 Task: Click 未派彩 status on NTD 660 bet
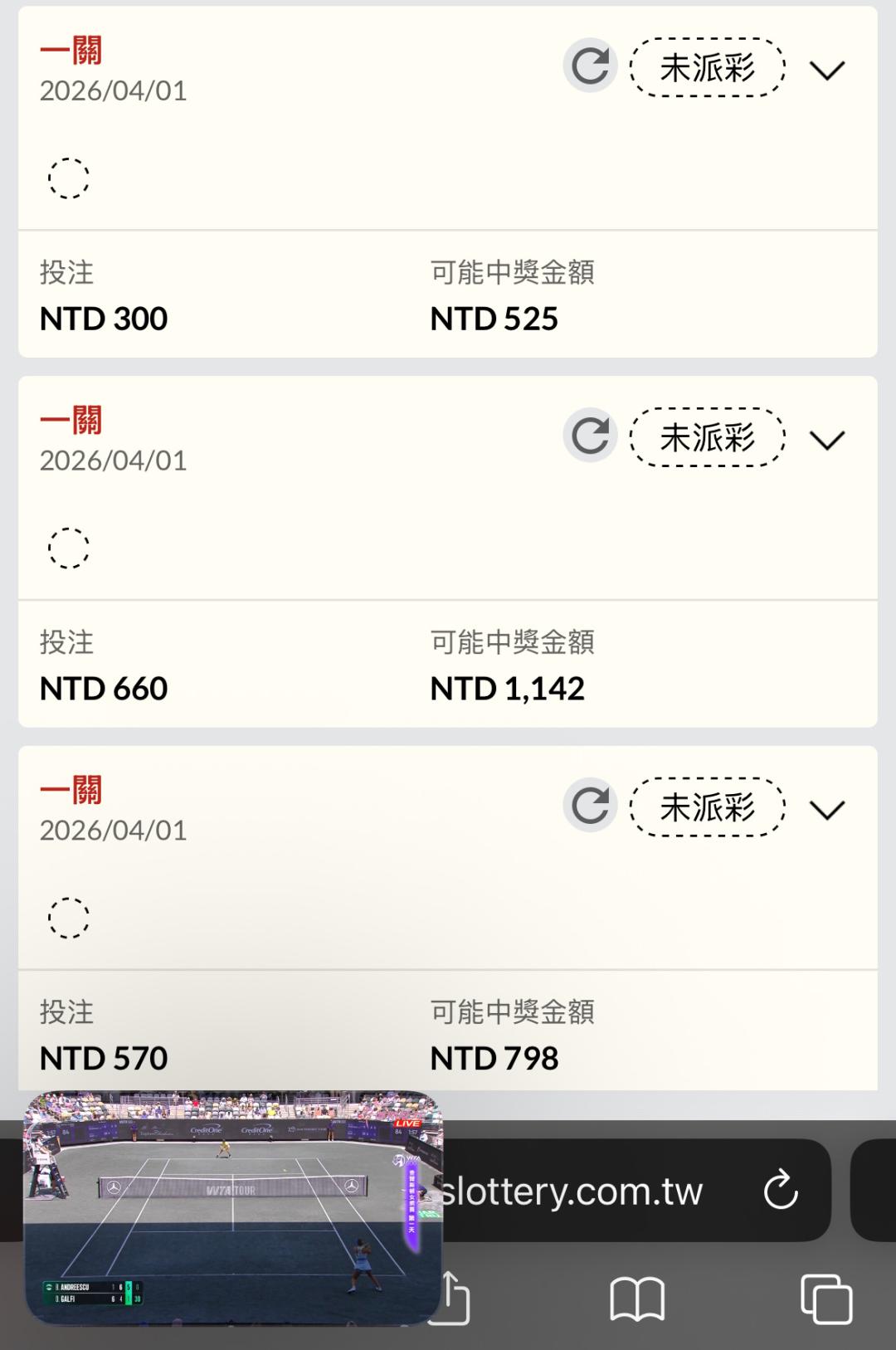tap(707, 437)
